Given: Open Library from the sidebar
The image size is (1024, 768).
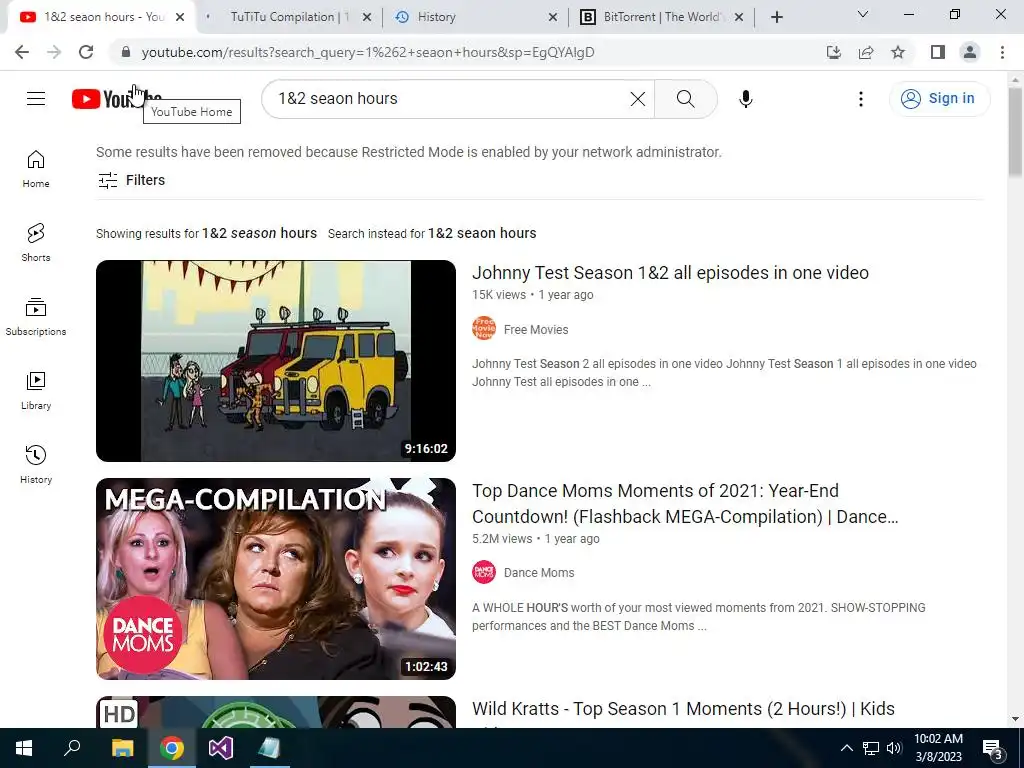Looking at the screenshot, I should [x=36, y=390].
